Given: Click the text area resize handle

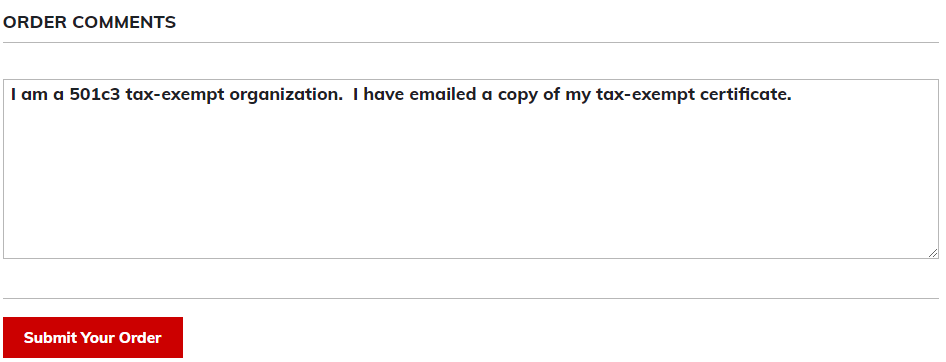Looking at the screenshot, I should point(933,253).
